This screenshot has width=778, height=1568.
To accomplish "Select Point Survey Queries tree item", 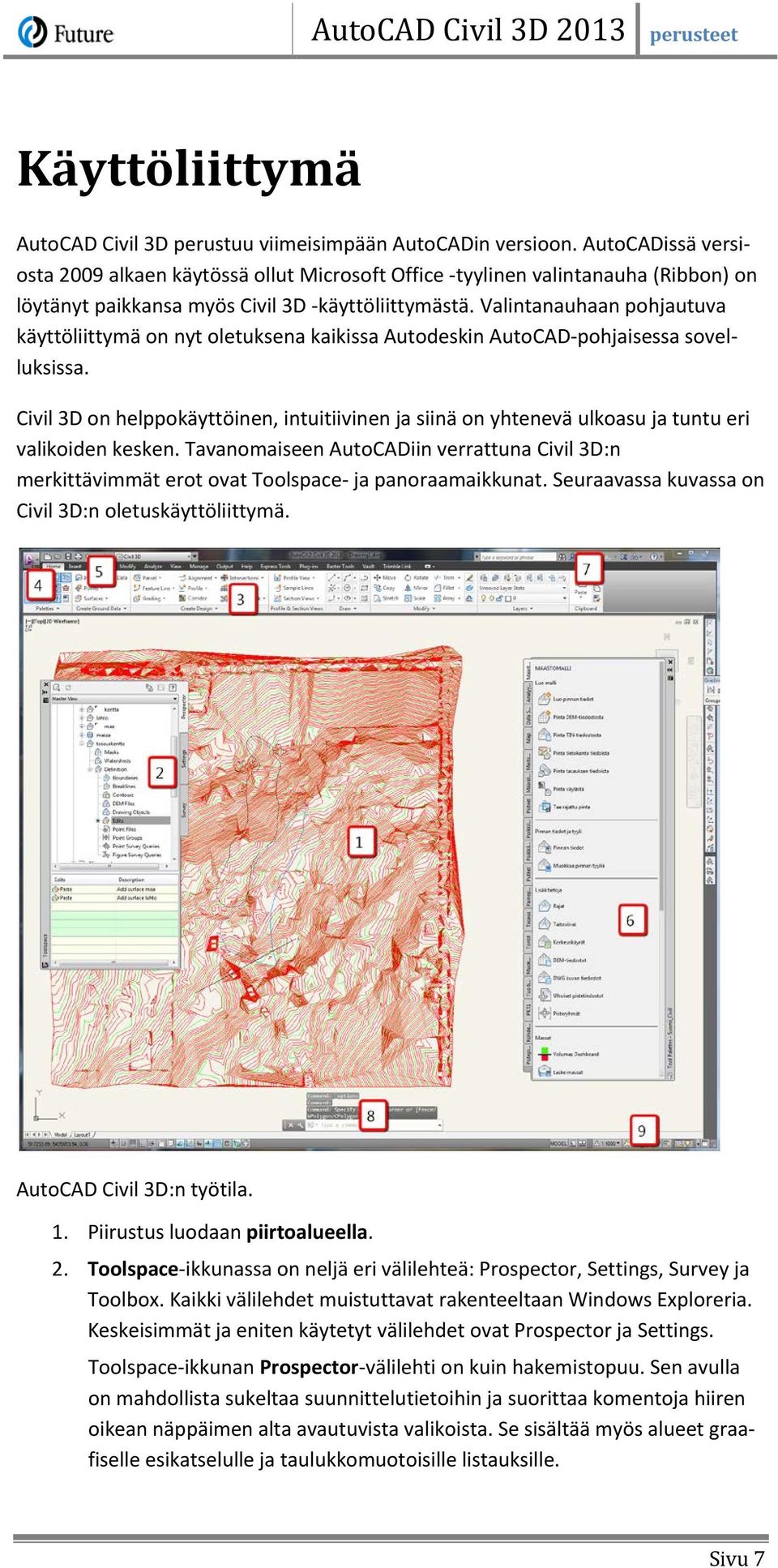I will (130, 846).
